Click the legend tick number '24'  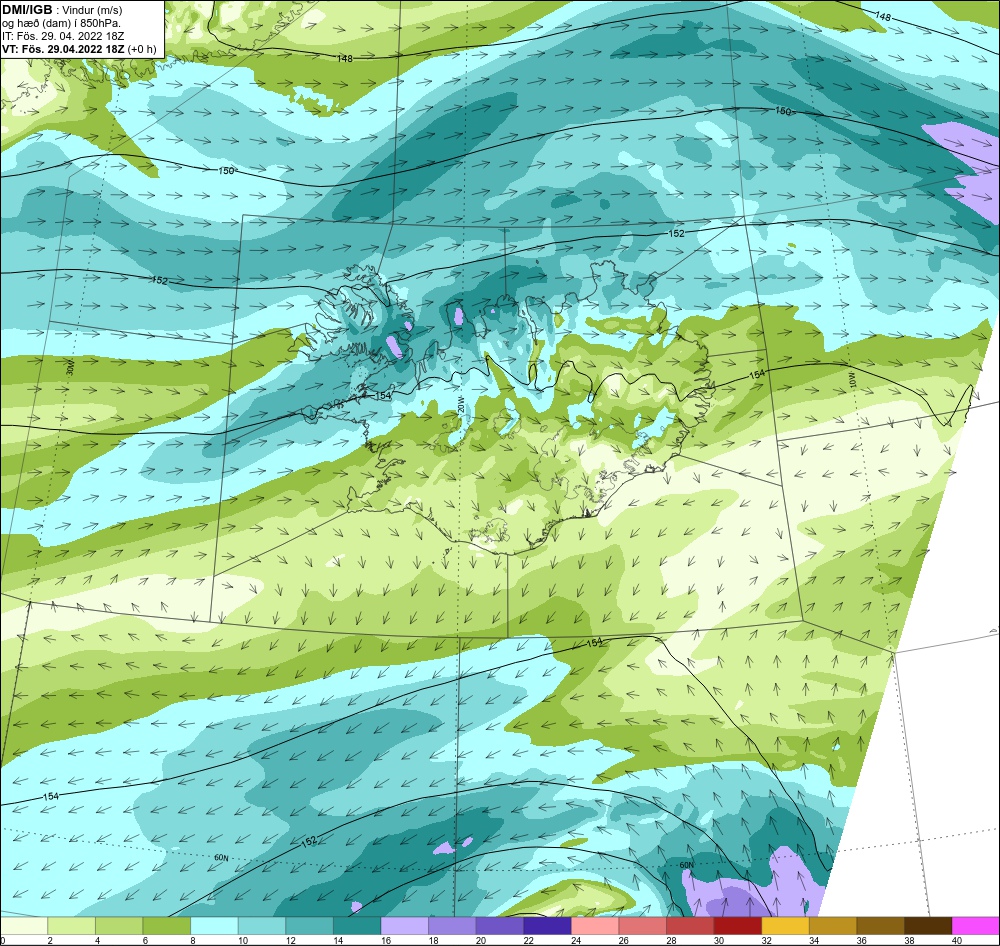point(575,940)
